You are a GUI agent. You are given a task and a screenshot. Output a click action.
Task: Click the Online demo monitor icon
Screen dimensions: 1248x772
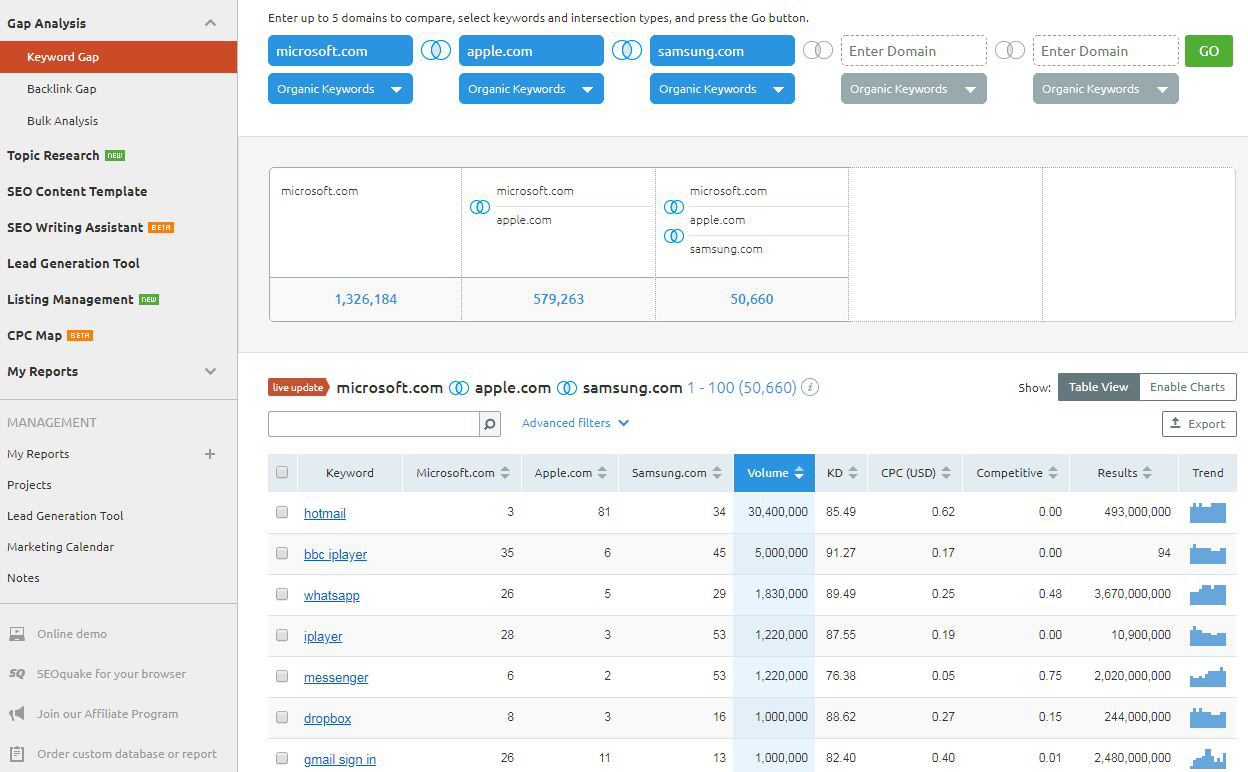coord(17,634)
